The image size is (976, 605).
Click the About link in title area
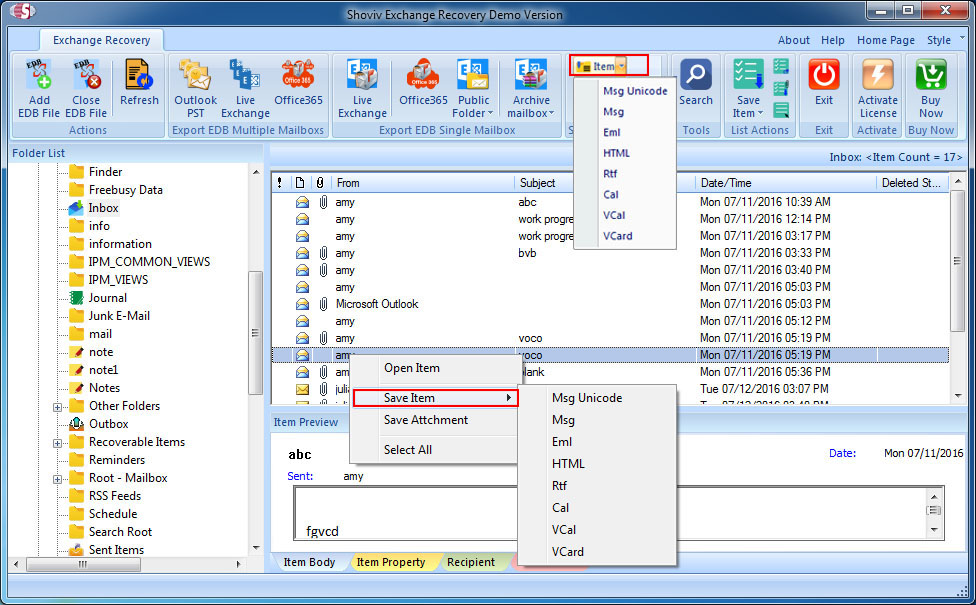[793, 40]
